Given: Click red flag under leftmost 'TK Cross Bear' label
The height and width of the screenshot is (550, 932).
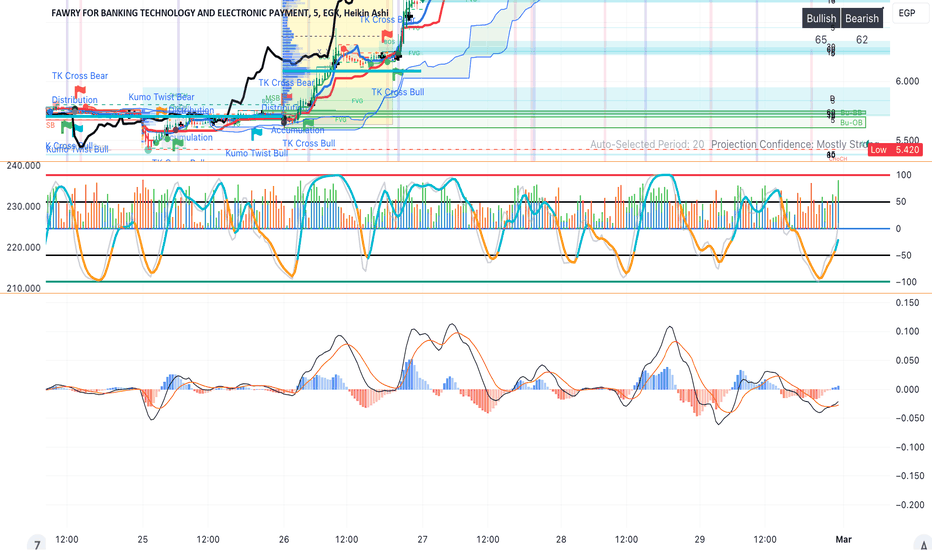Looking at the screenshot, I should tap(80, 91).
